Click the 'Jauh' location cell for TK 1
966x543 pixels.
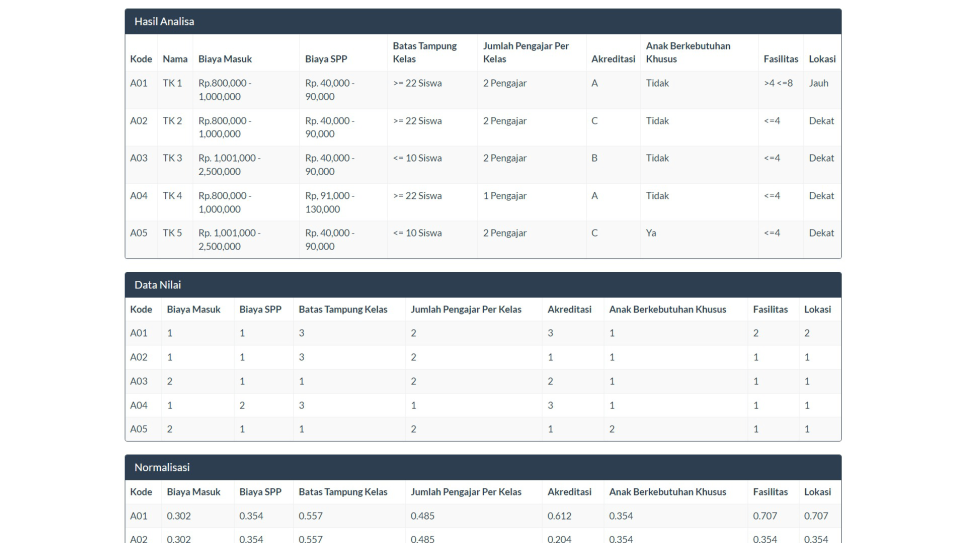(819, 83)
